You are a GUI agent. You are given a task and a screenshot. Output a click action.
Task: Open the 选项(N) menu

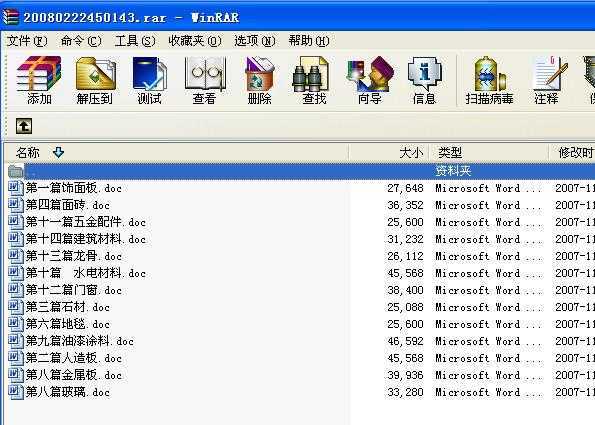(255, 41)
